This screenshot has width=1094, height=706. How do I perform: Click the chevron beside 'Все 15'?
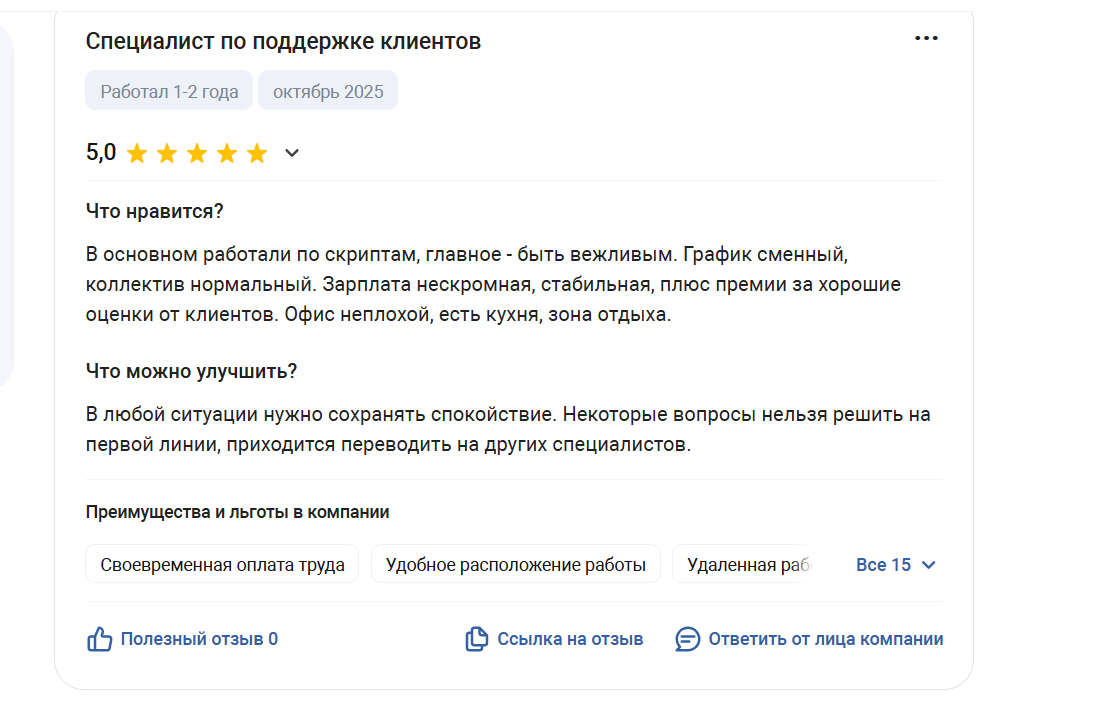[928, 565]
